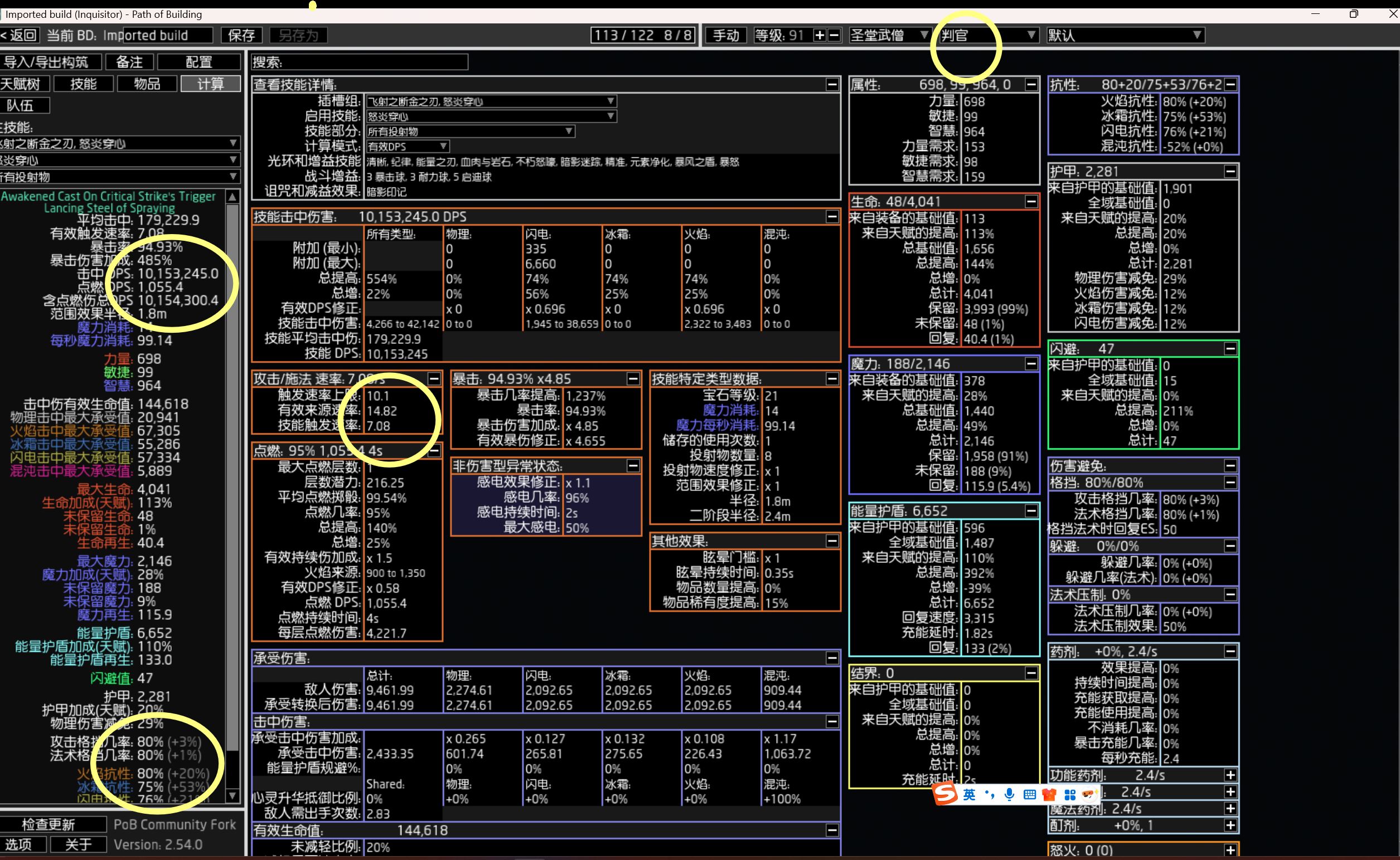Save the build with 保存

pyautogui.click(x=241, y=35)
